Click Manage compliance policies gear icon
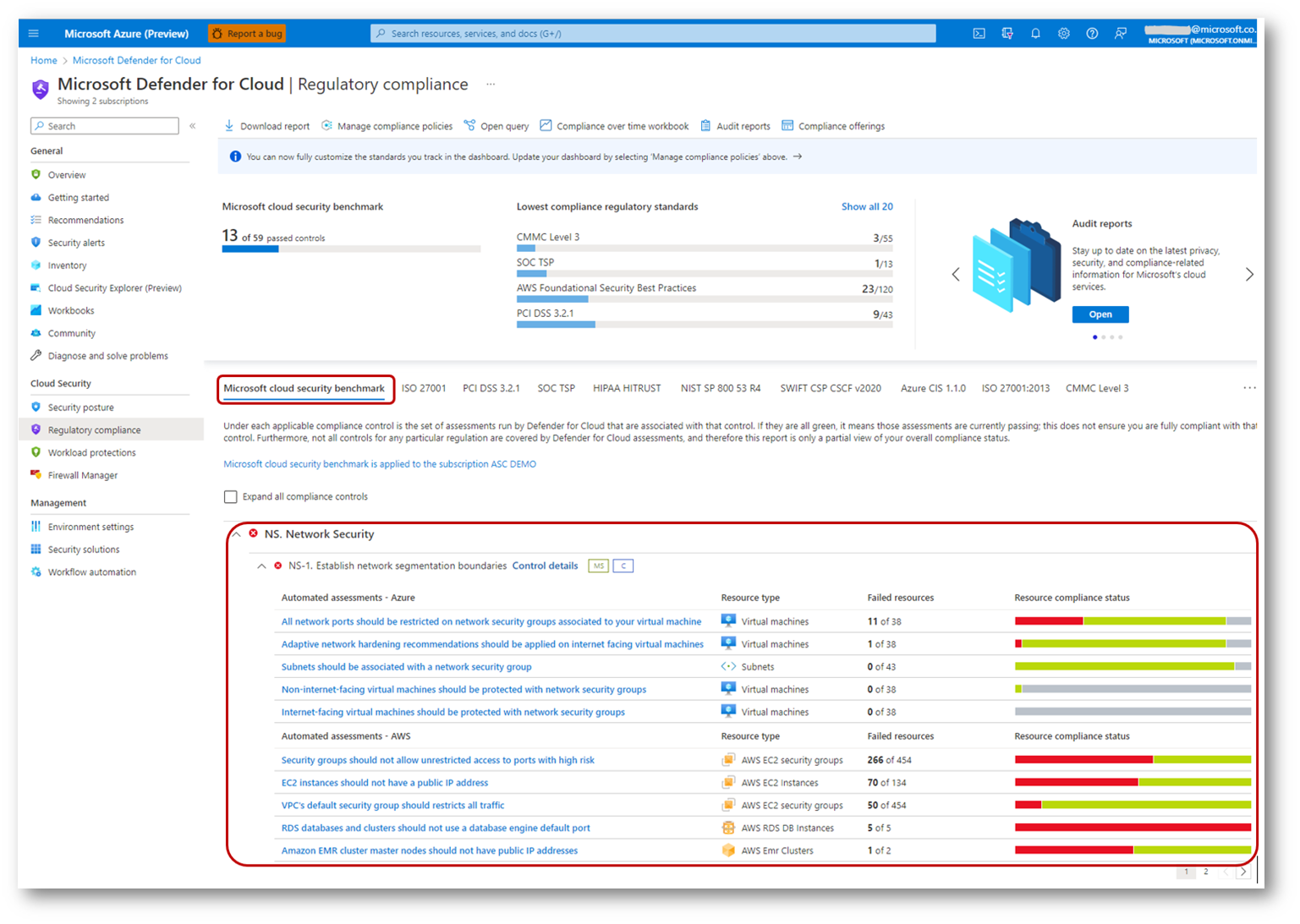Viewport: 1300px width, 924px height. (326, 125)
